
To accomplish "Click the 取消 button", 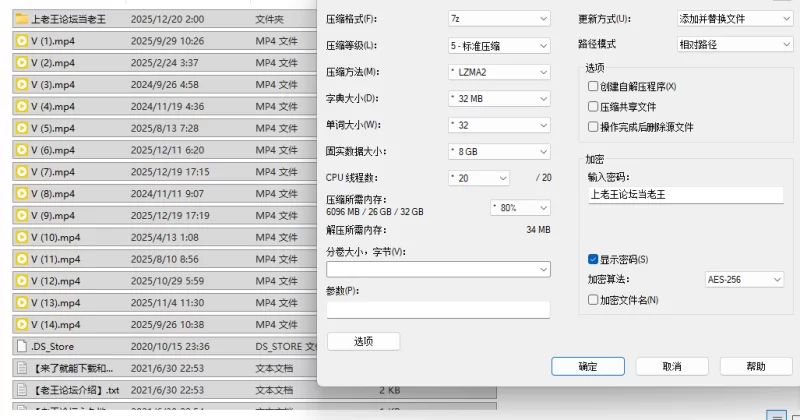I will pos(672,366).
